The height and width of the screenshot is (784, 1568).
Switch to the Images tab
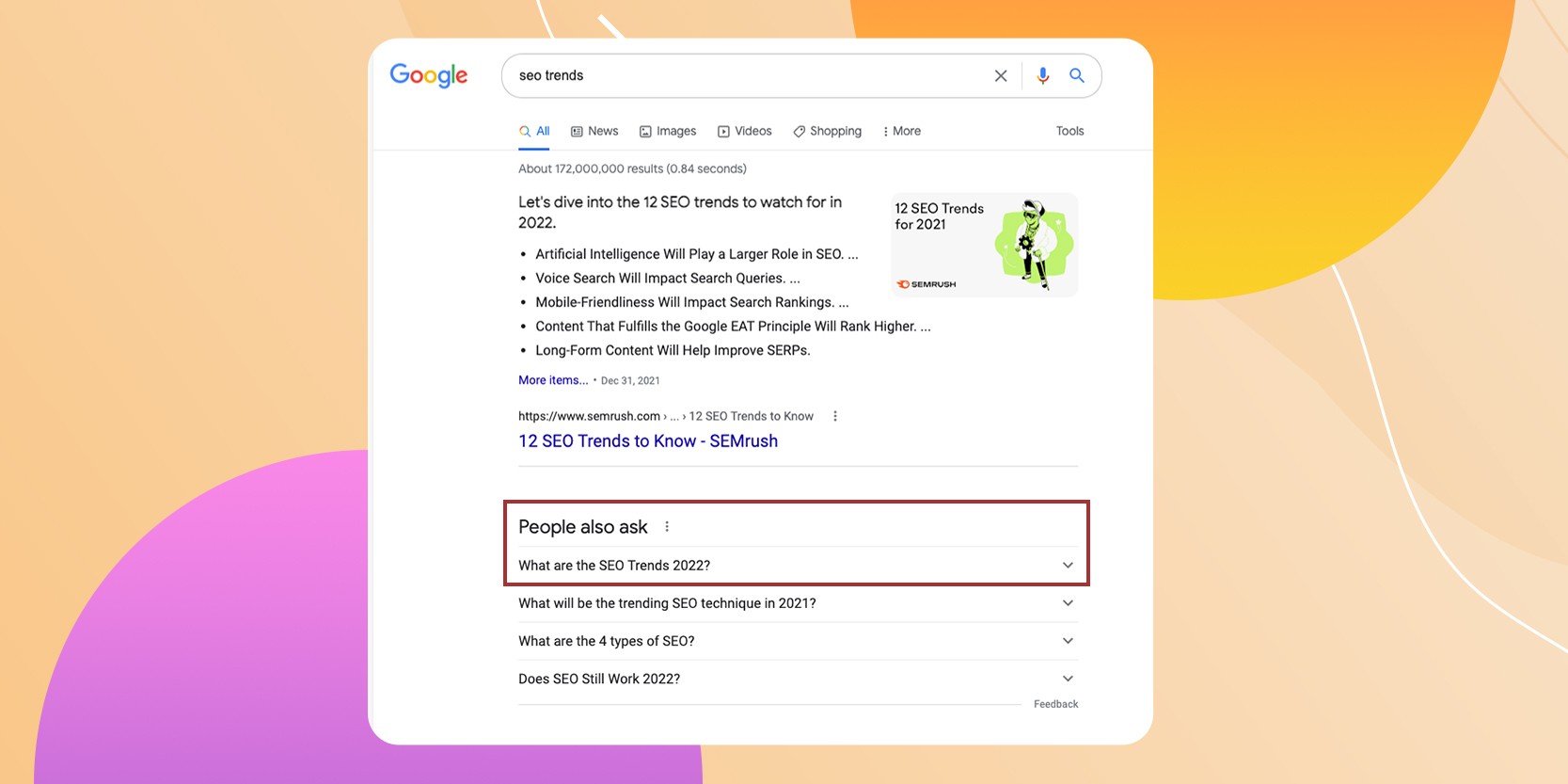[668, 132]
